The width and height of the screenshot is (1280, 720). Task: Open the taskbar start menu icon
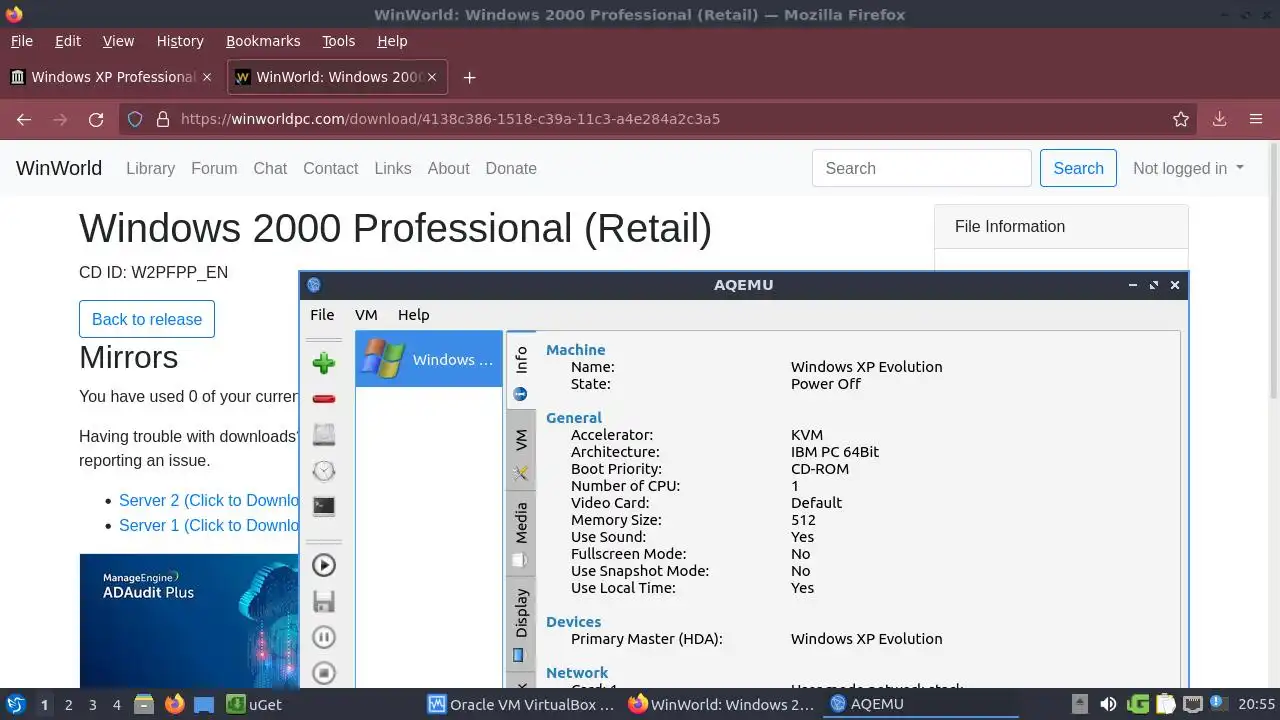pyautogui.click(x=16, y=704)
